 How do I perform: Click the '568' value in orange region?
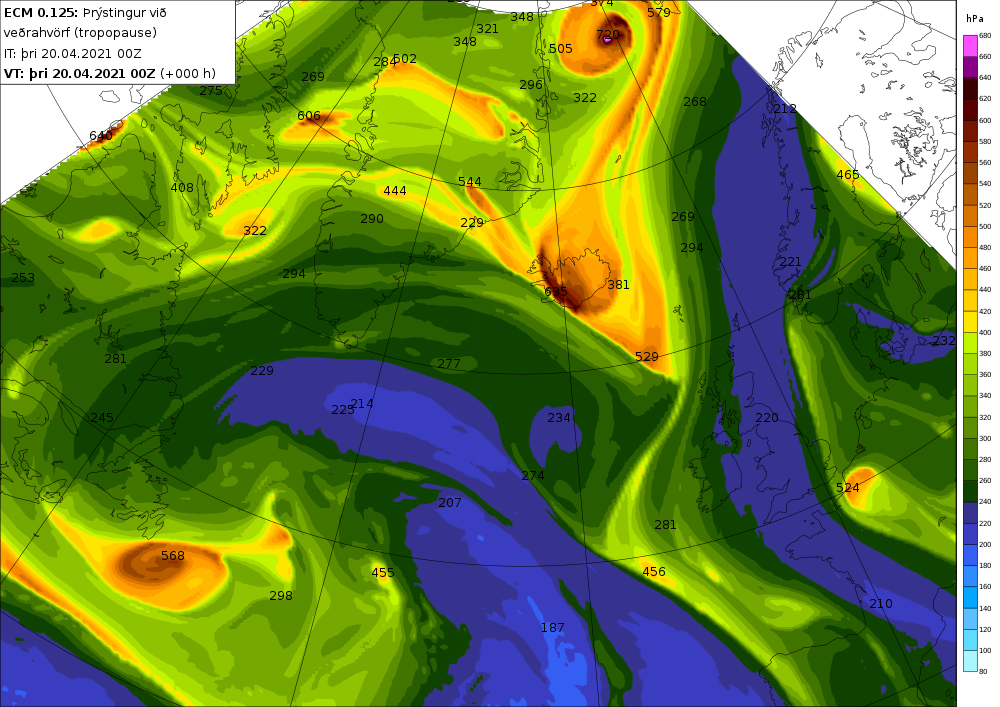173,555
